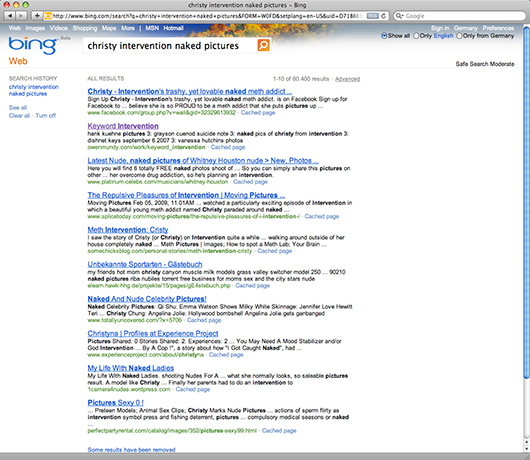Image resolution: width=530 pixels, height=460 pixels.
Task: Click Sign in at top right
Action: (x=440, y=28)
